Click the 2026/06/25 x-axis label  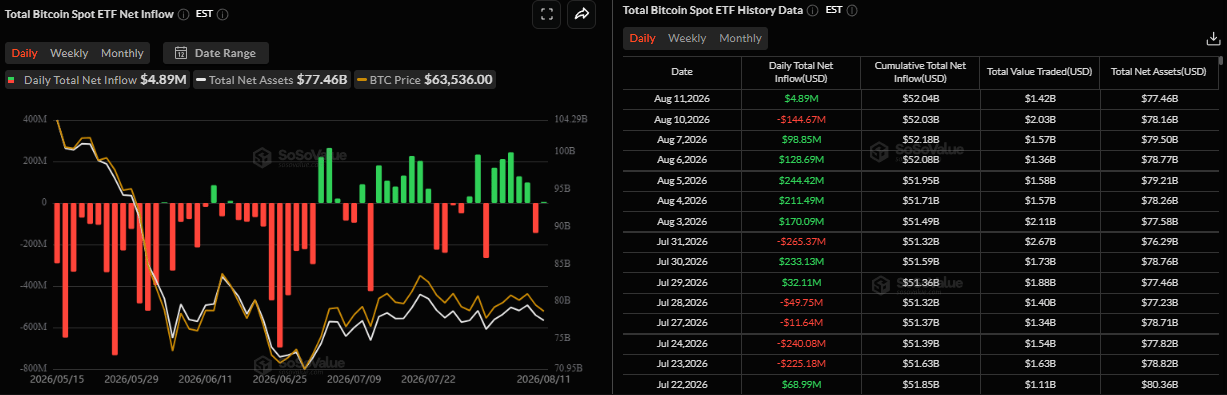point(279,380)
